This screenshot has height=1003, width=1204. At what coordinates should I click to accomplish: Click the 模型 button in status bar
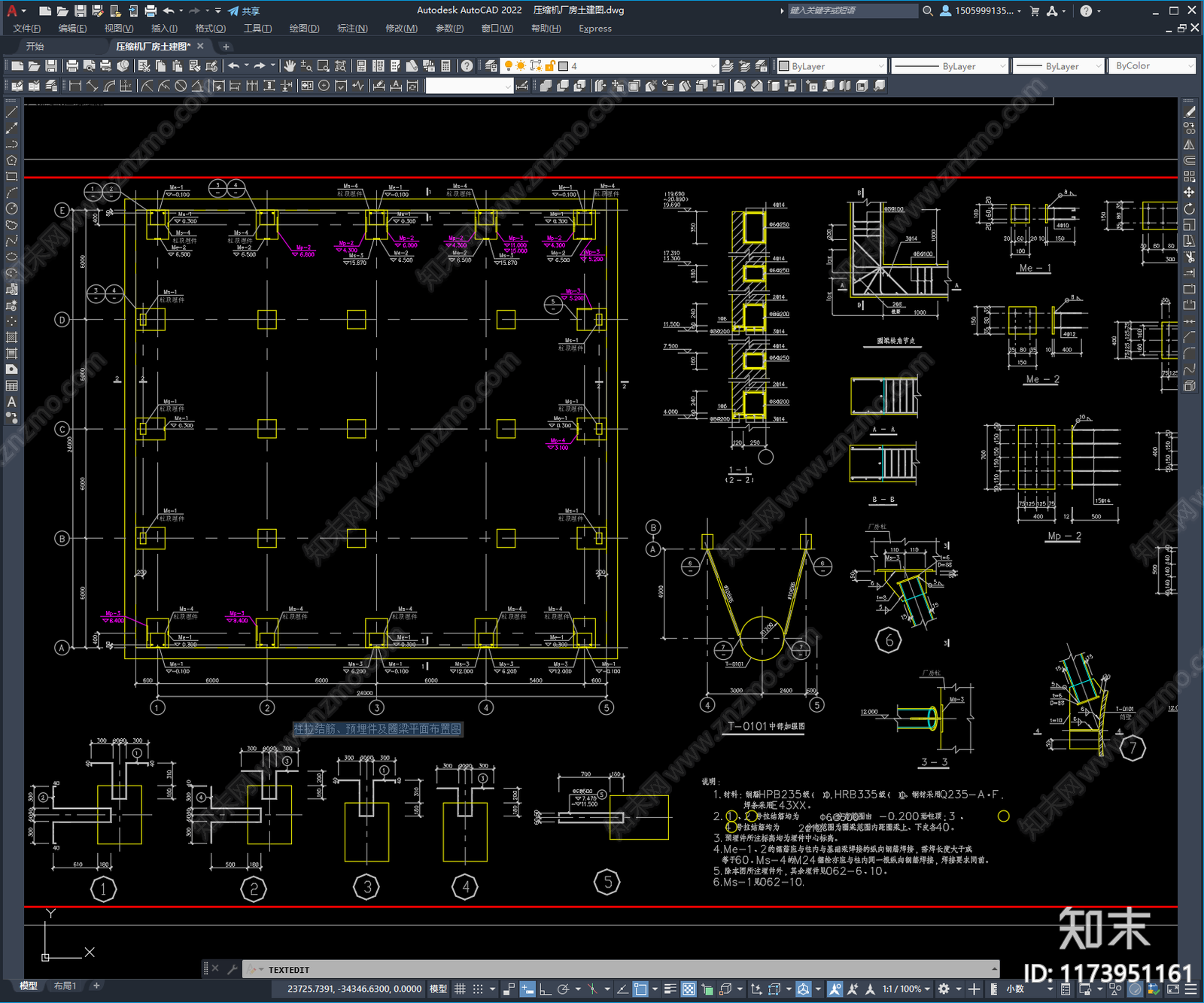[438, 989]
